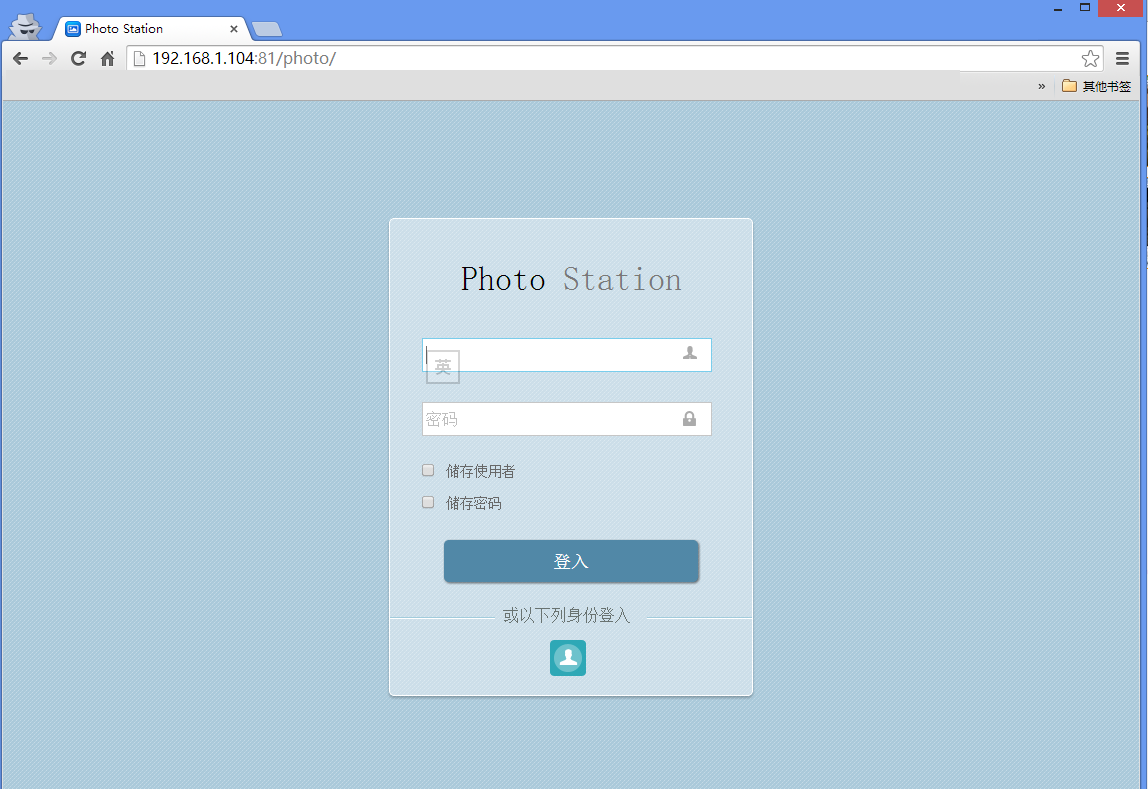The width and height of the screenshot is (1148, 789).
Task: Close the browser window
Action: coord(1121,8)
